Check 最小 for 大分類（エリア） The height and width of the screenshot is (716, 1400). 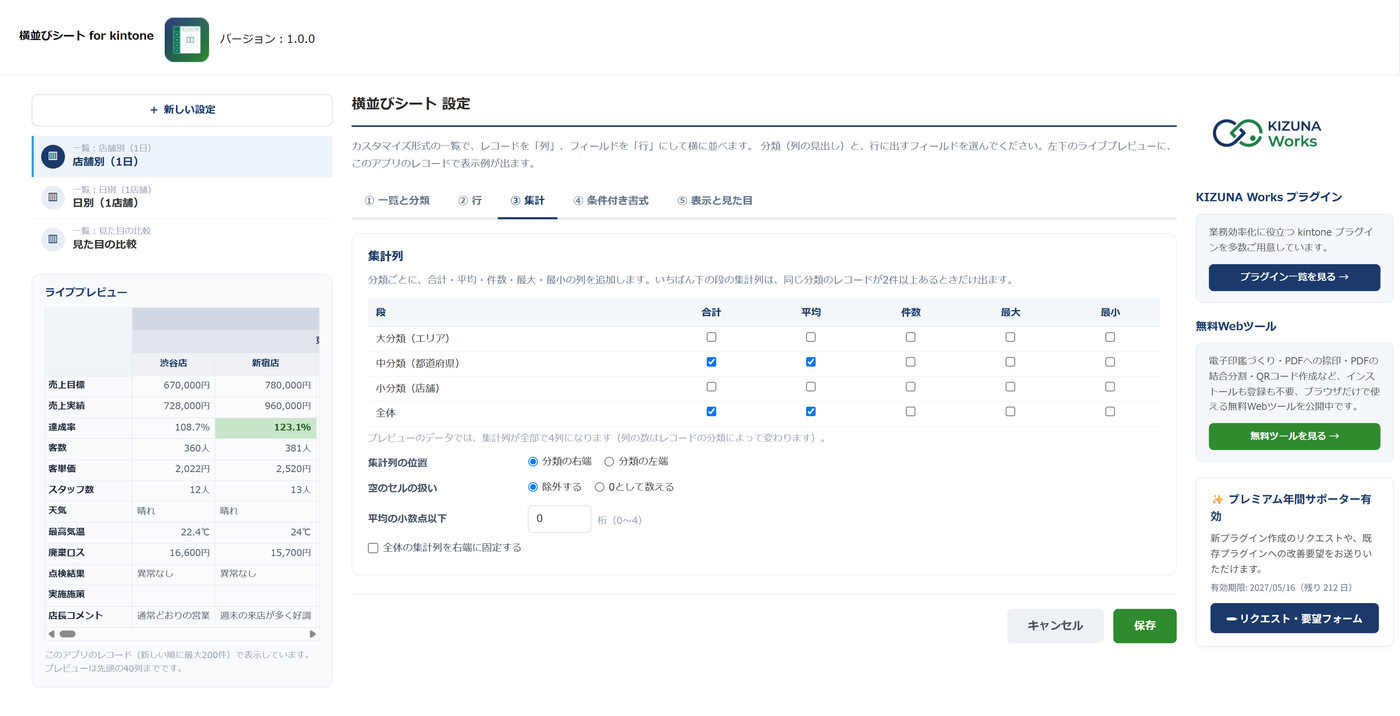point(1110,338)
